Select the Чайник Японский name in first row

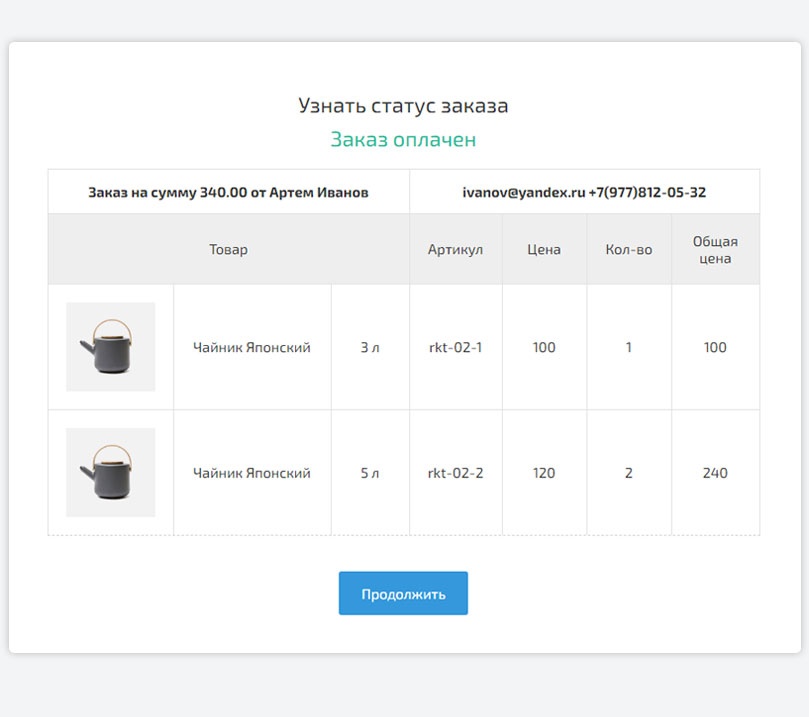[x=251, y=348]
